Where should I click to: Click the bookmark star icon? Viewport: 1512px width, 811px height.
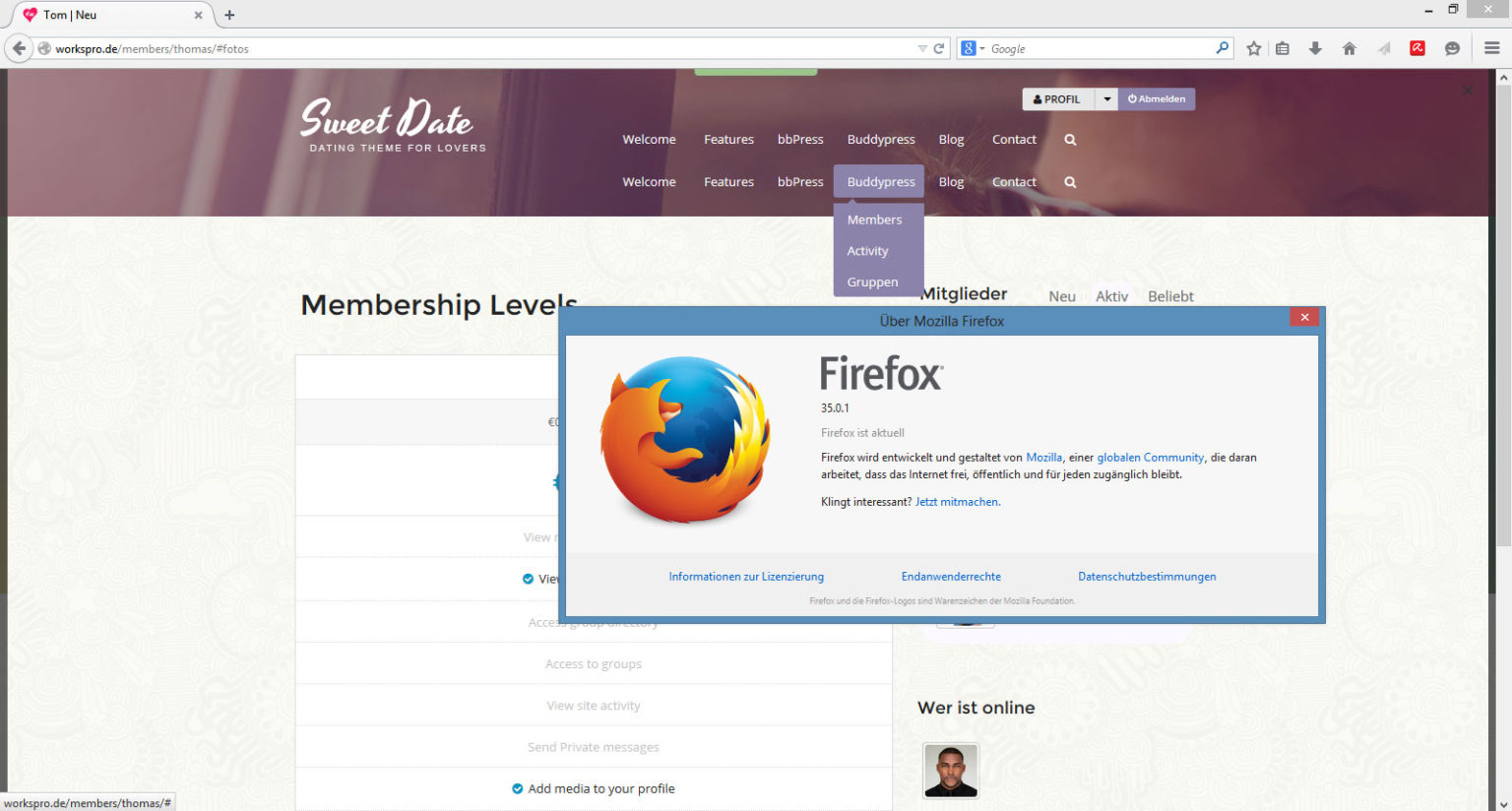click(x=1253, y=48)
